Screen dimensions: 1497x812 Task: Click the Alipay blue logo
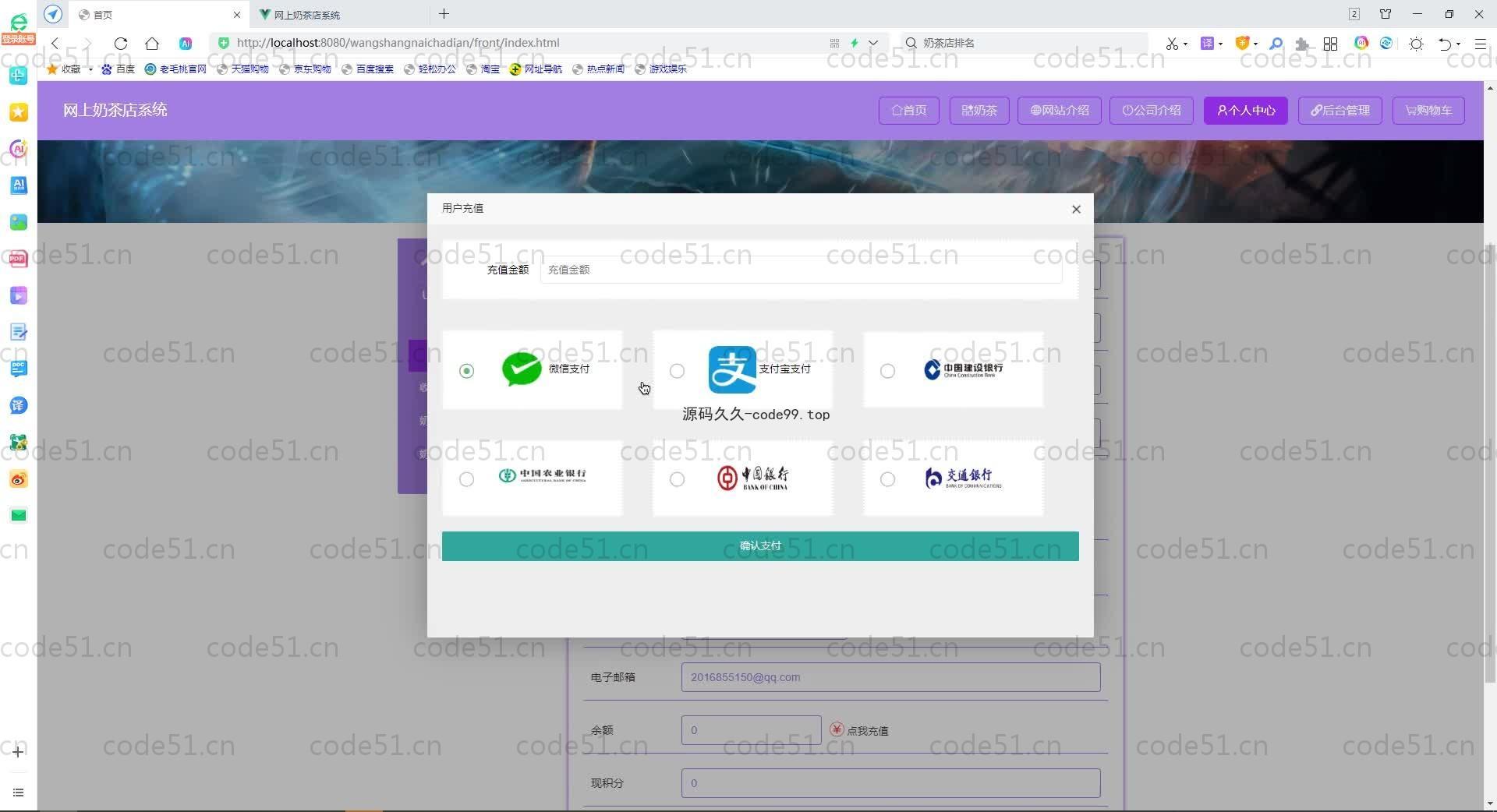tap(732, 369)
